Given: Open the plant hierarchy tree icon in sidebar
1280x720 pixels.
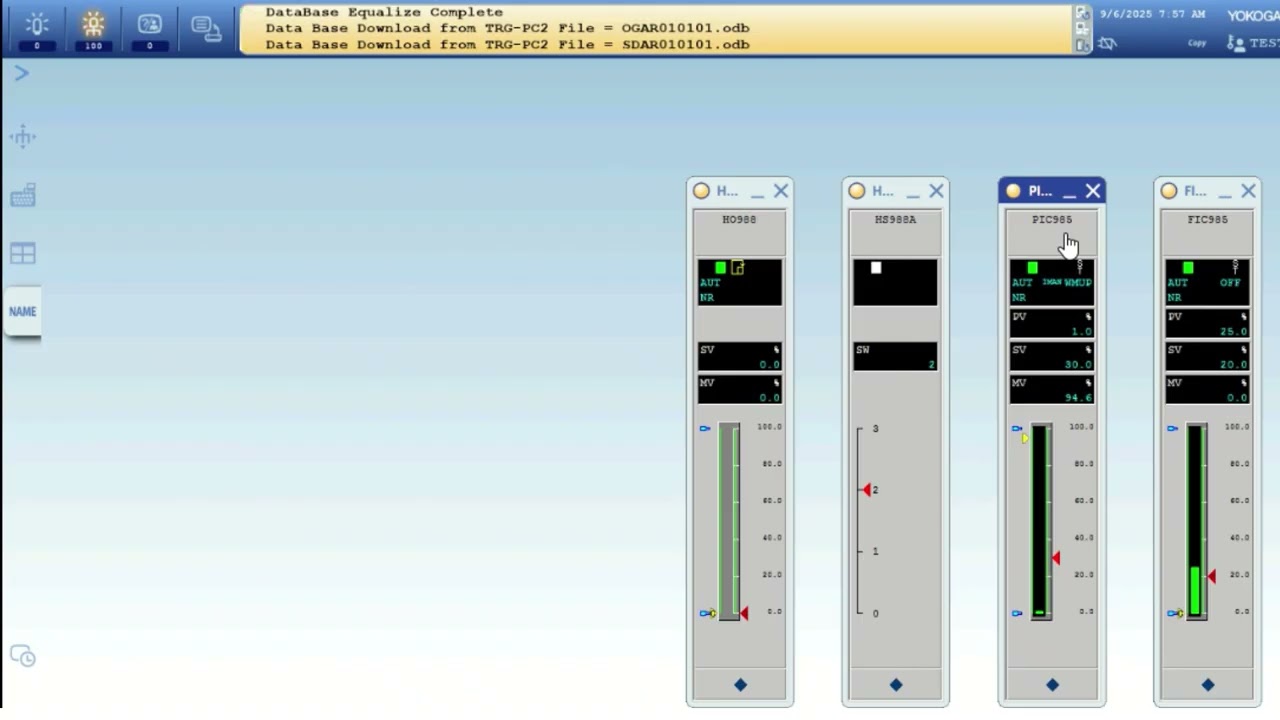Looking at the screenshot, I should pyautogui.click(x=23, y=137).
